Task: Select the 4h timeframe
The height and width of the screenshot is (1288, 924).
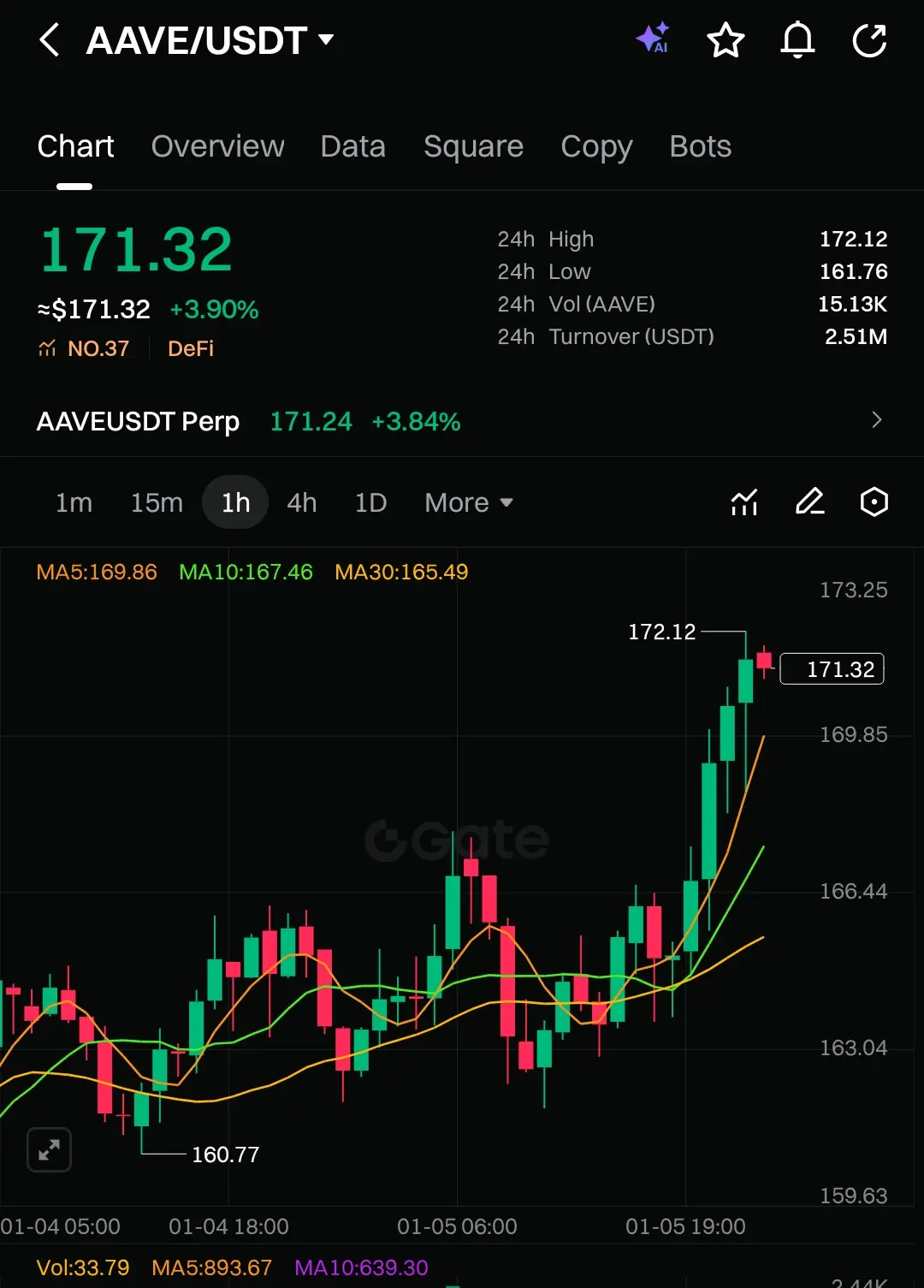Action: [301, 502]
